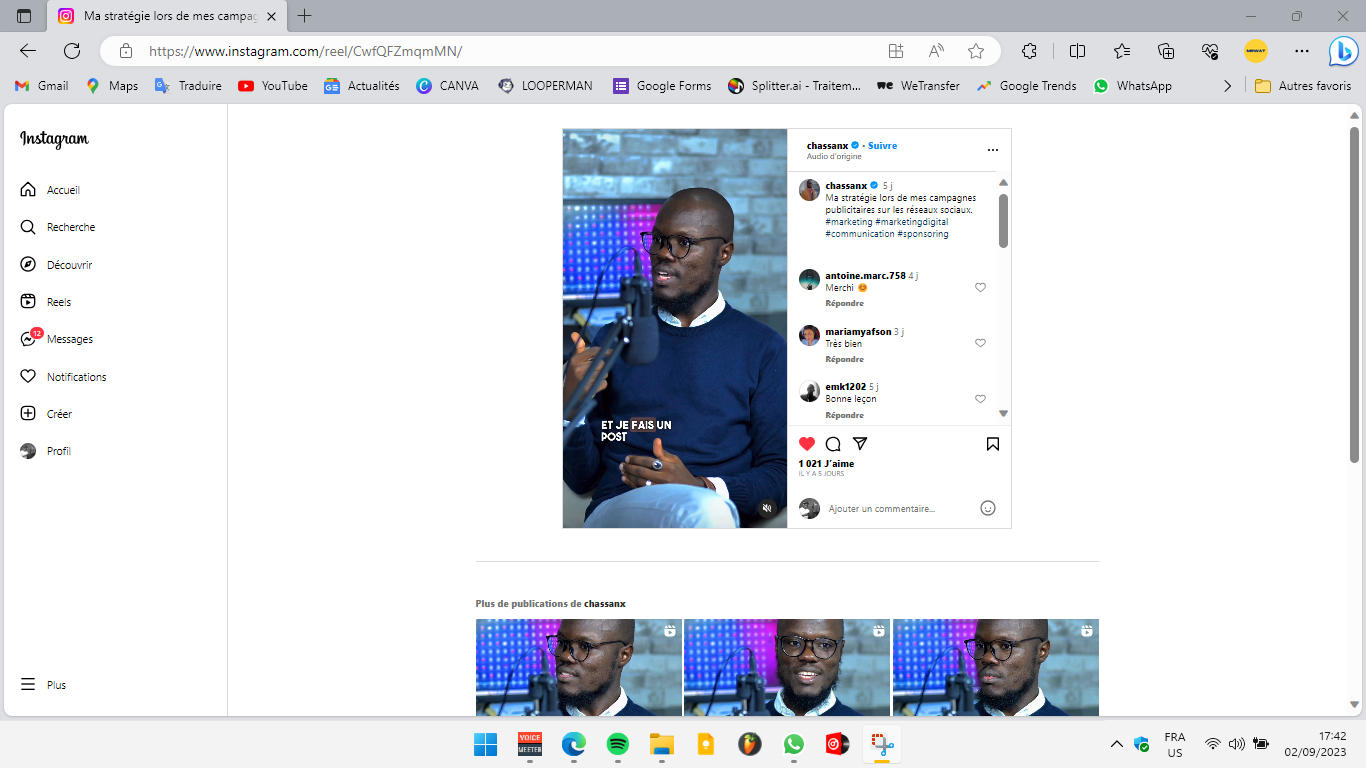Click the Ajouter un commentaire field
Screen dimensions: 1366x768
pyautogui.click(x=895, y=509)
